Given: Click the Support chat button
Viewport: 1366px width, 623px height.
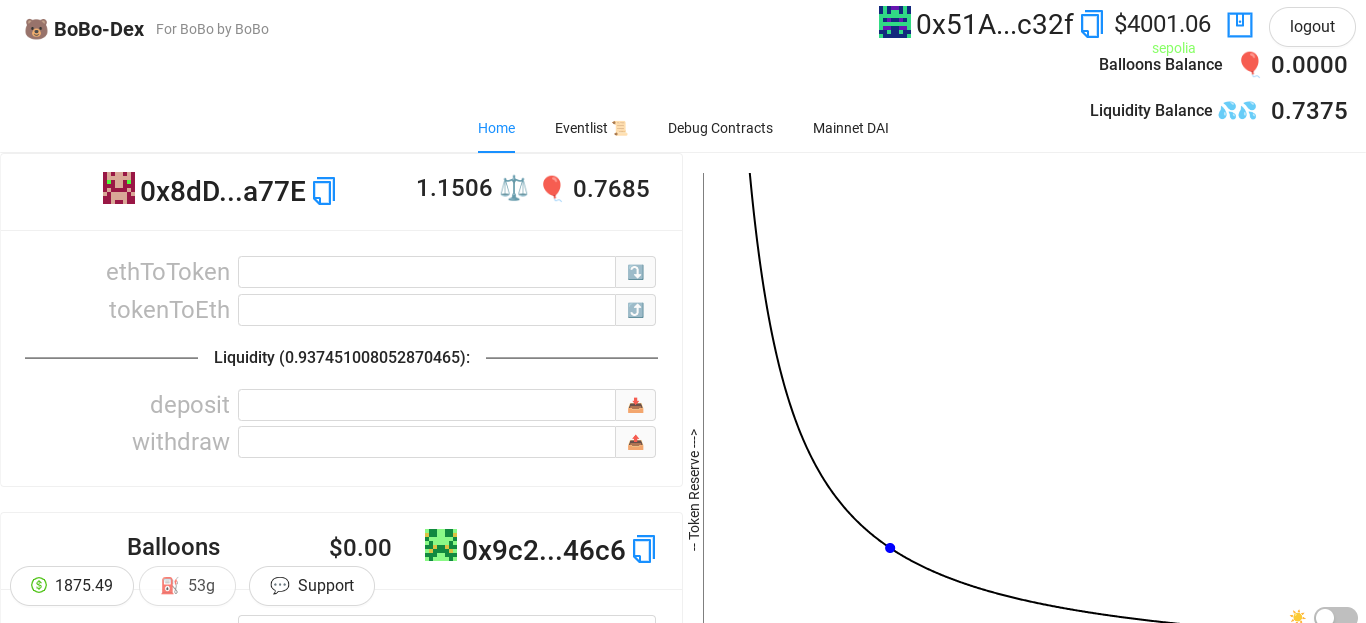Looking at the screenshot, I should (x=311, y=586).
